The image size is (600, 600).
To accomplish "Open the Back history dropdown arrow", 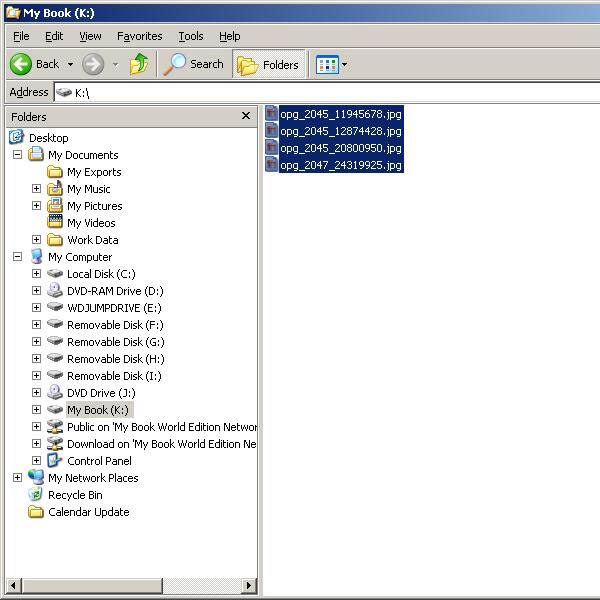I will point(70,65).
